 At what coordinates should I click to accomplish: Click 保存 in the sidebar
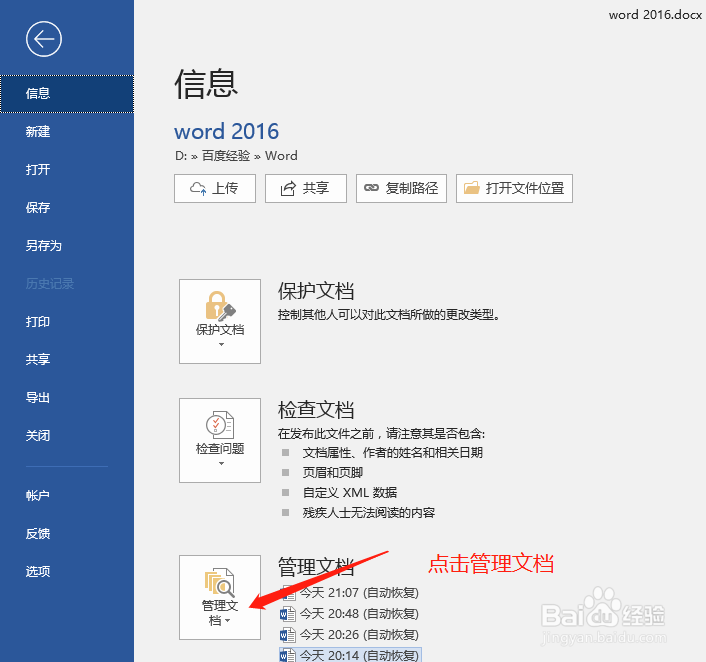tap(67, 208)
